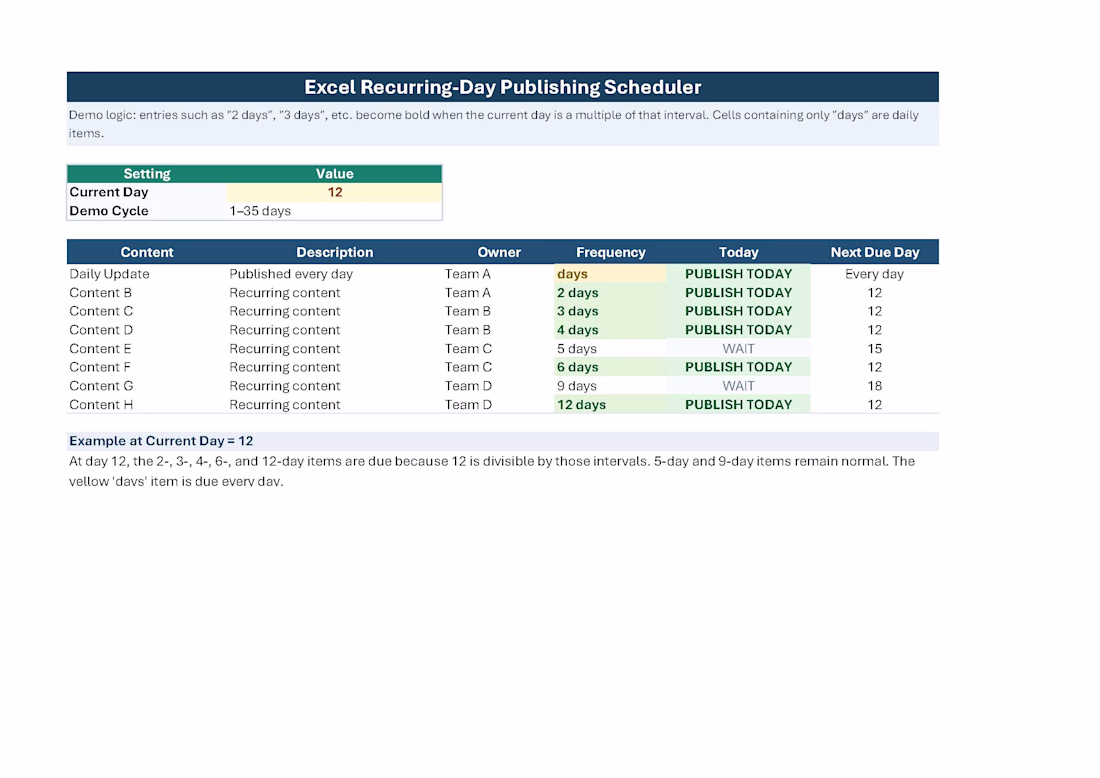This screenshot has width=1100, height=778.
Task: Select the 'Owner' column header
Action: point(499,253)
